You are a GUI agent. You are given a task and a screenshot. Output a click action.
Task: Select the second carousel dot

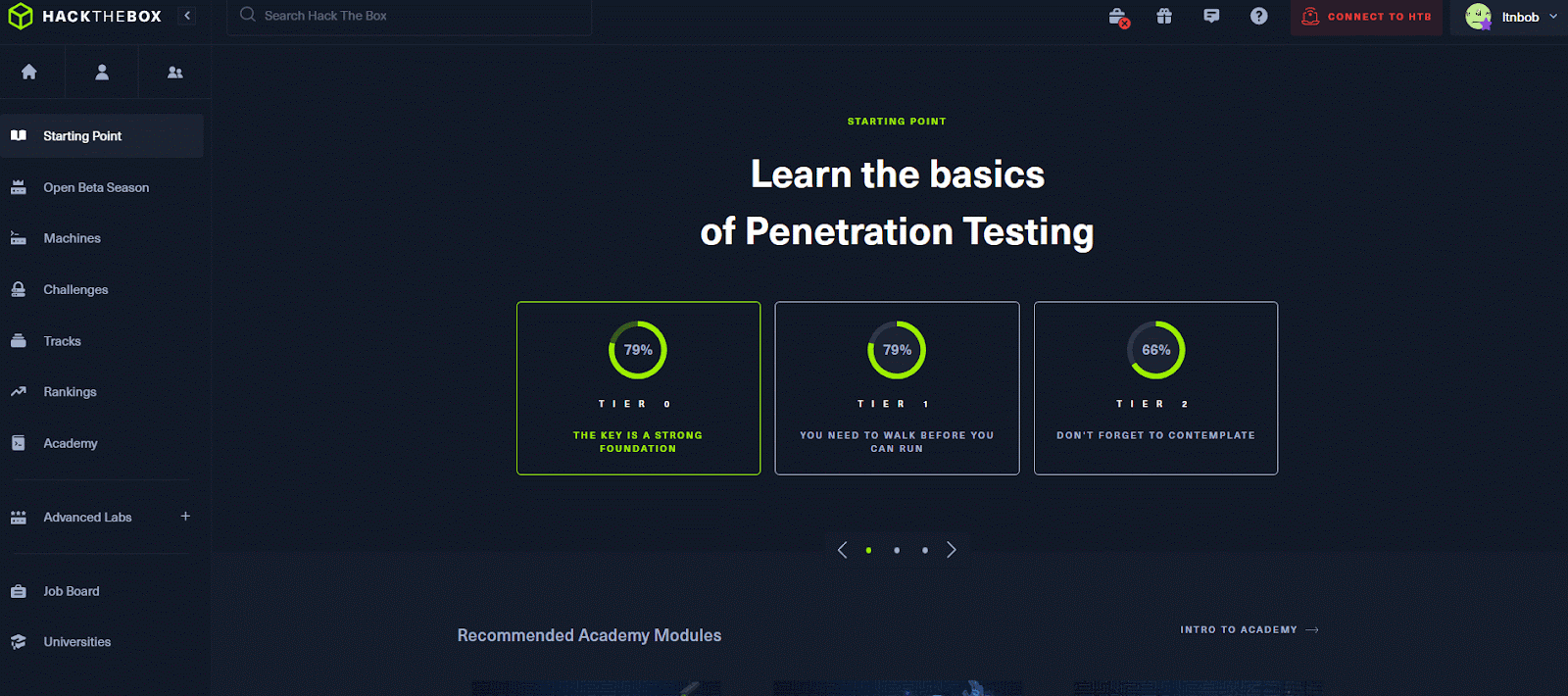point(897,550)
